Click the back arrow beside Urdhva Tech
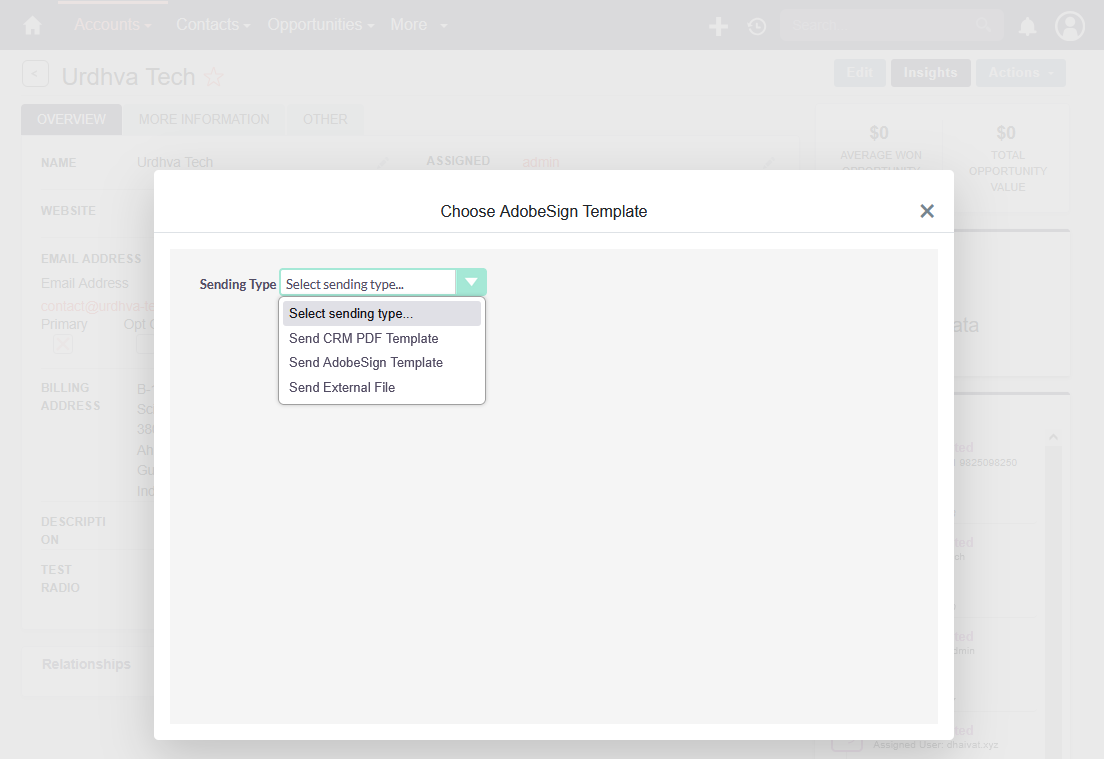Screen dimensions: 1104x759 click(x=35, y=73)
